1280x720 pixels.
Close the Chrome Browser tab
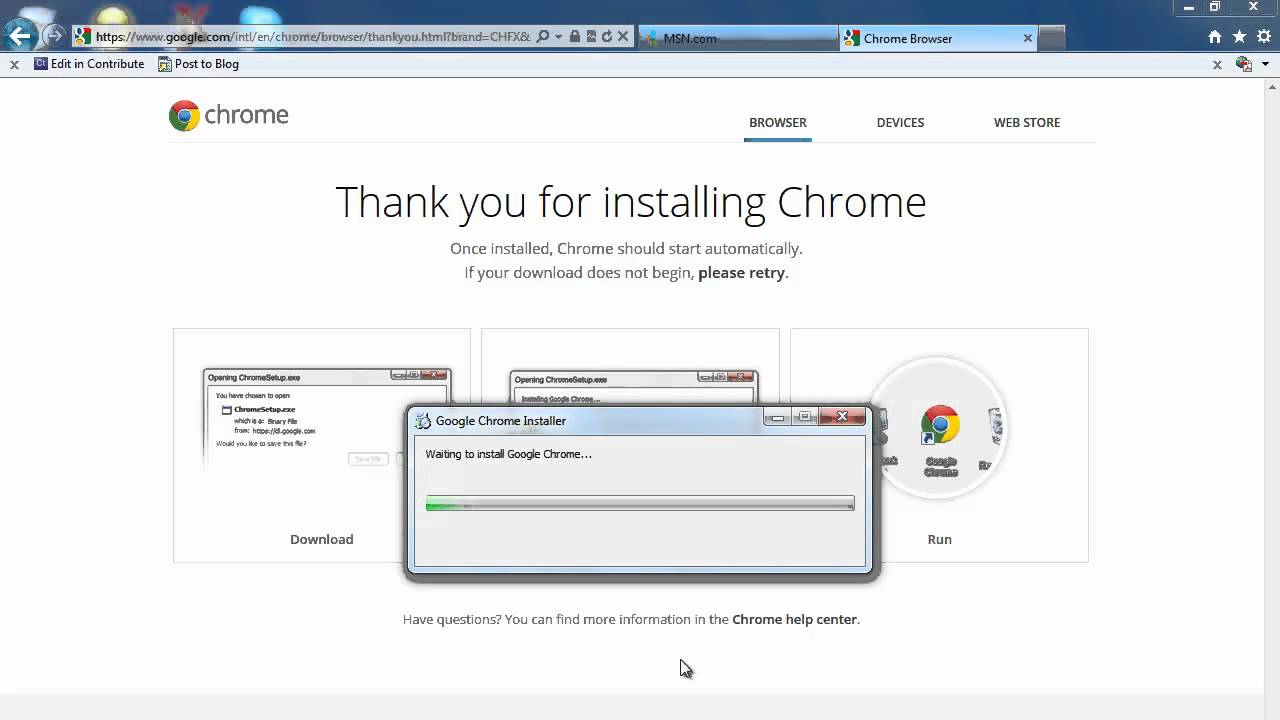click(1027, 38)
